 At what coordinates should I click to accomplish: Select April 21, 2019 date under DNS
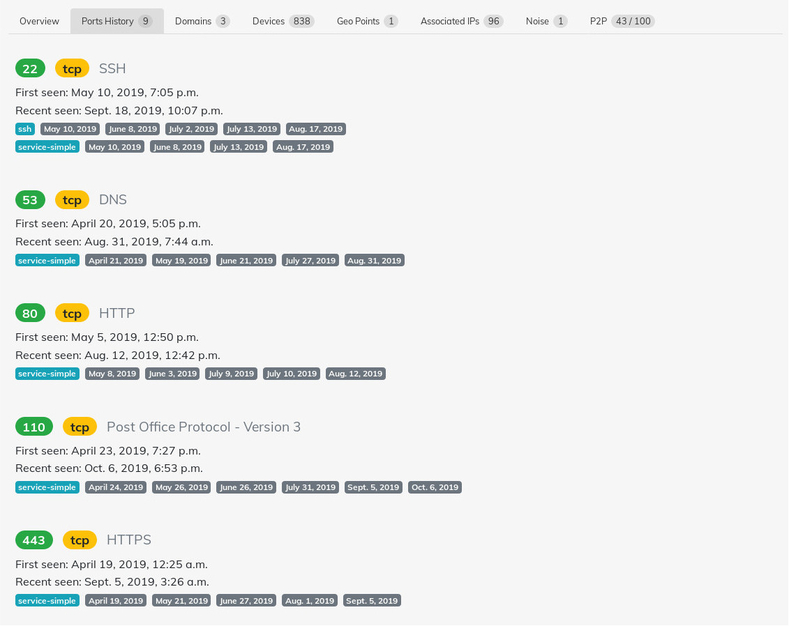116,261
